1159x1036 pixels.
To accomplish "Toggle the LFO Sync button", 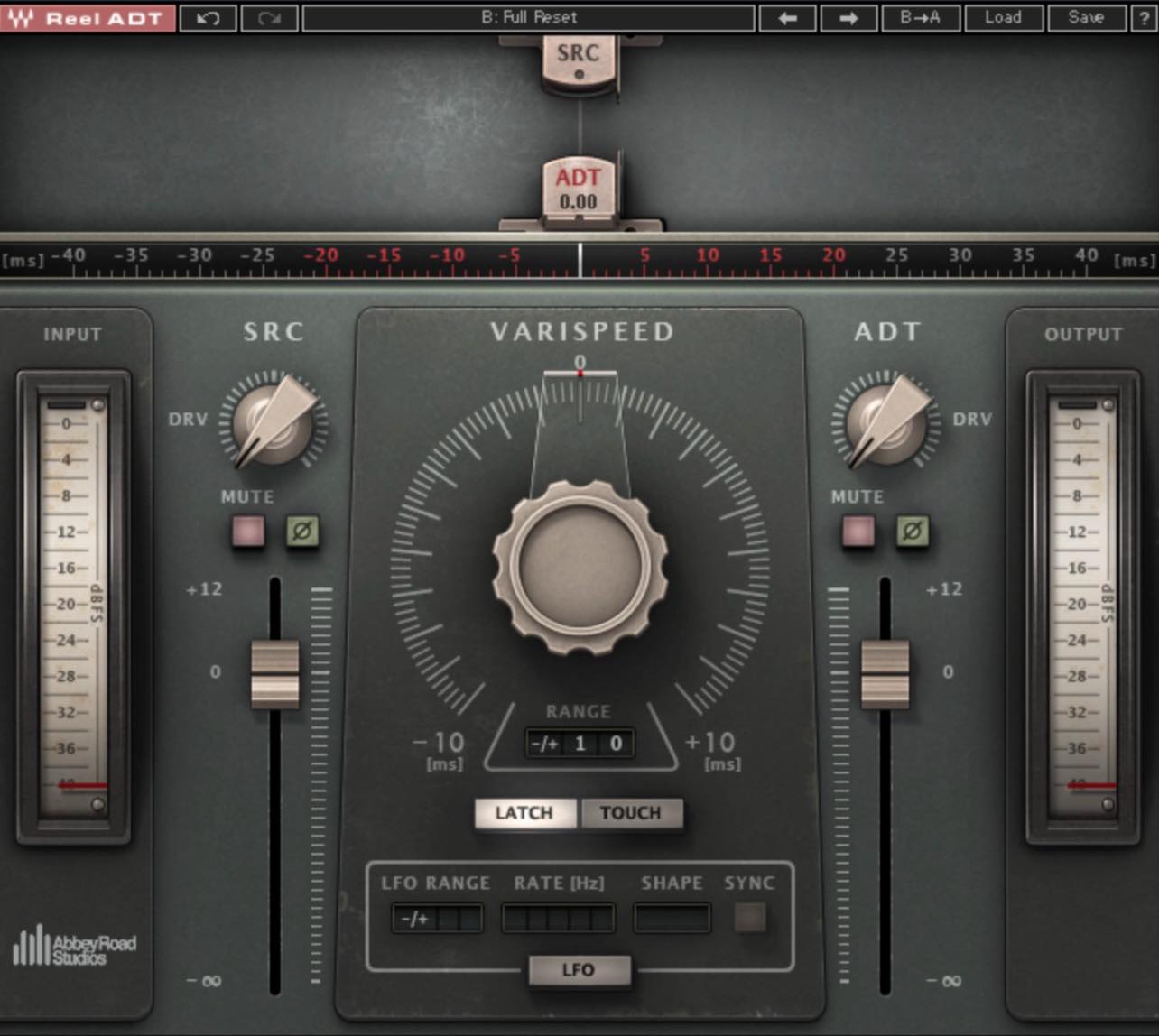I will (750, 918).
